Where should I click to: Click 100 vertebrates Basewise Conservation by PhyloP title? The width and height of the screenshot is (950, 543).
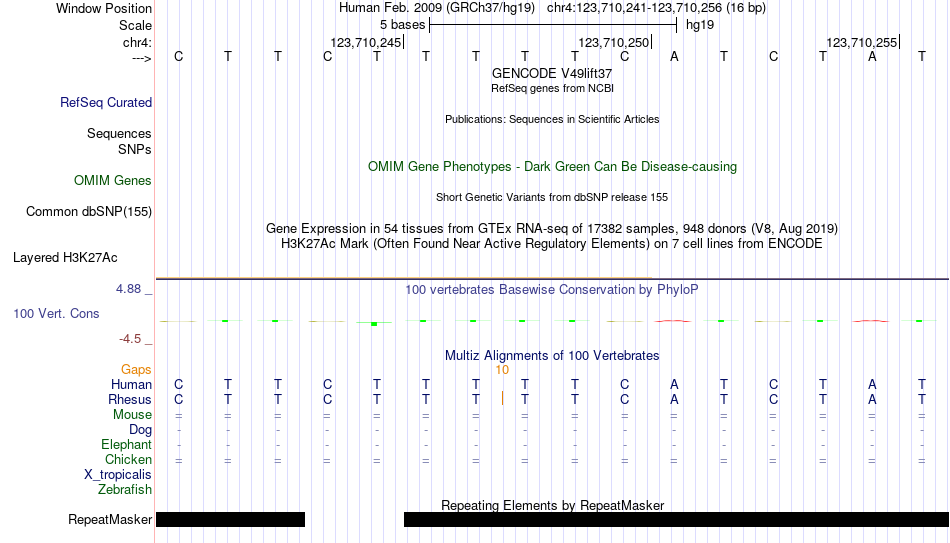coord(552,290)
